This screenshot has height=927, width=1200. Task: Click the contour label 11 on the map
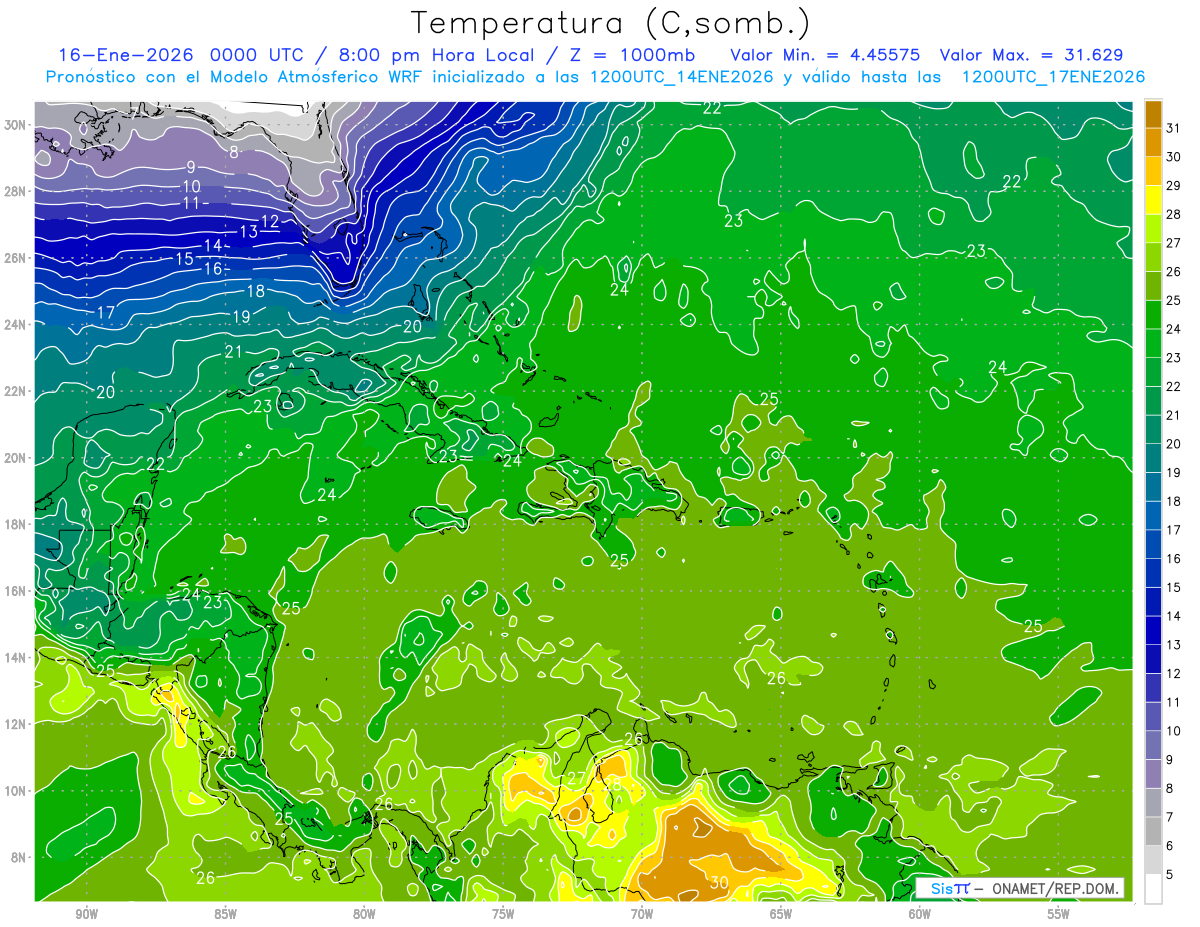click(192, 202)
